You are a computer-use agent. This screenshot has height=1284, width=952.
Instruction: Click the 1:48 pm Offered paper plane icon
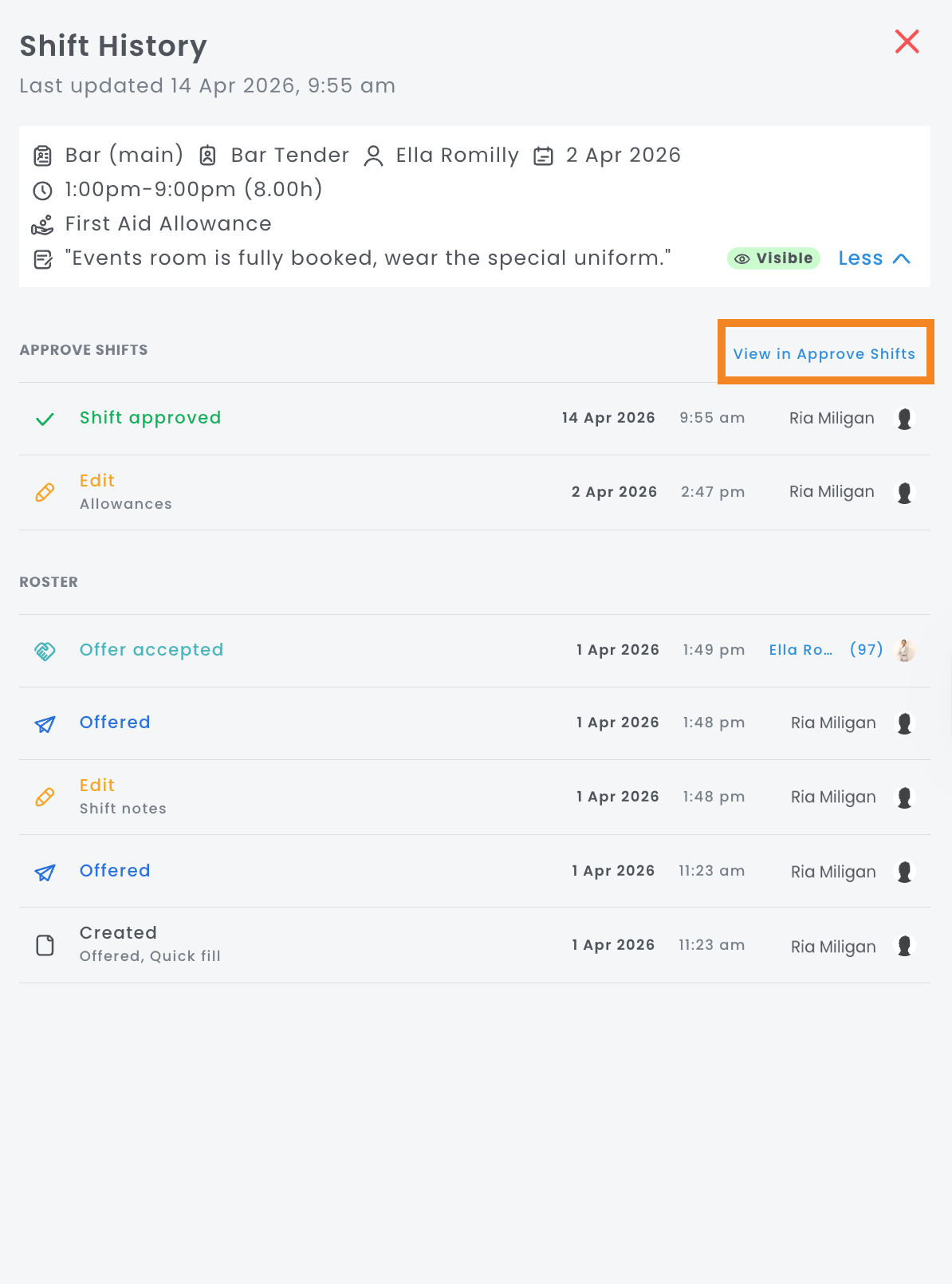point(45,723)
